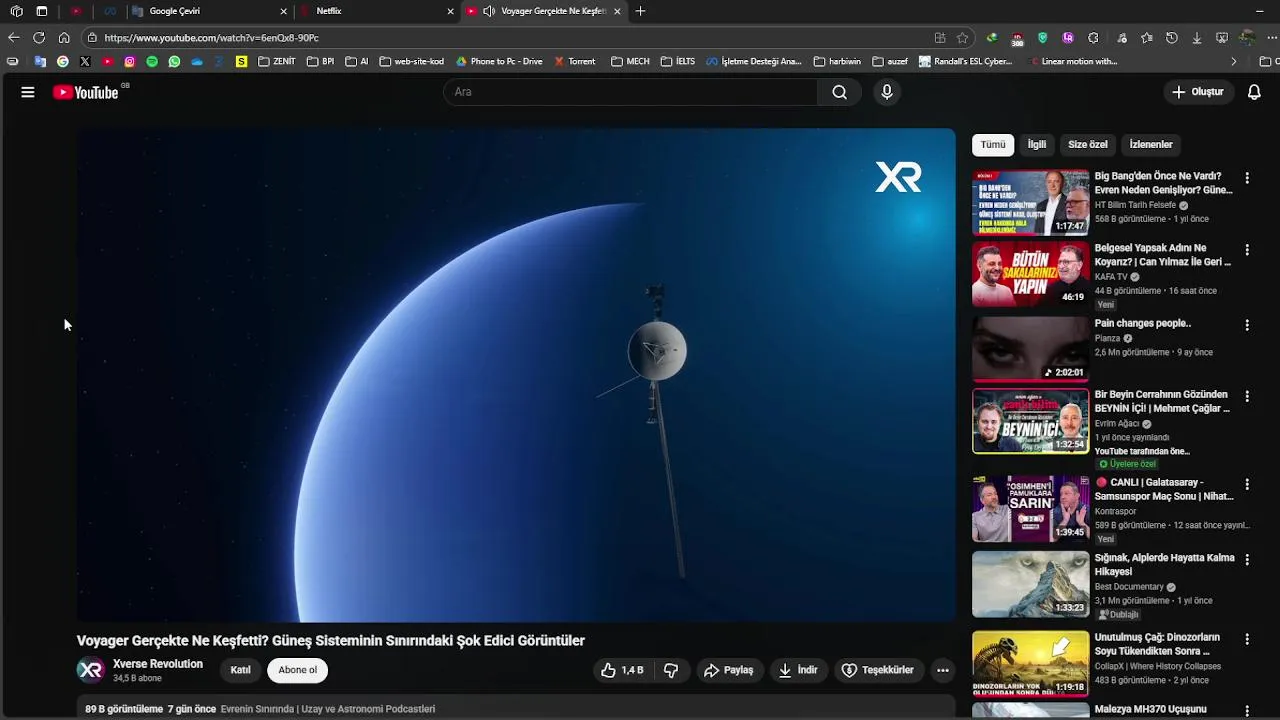Screen dimensions: 1280x720
Task: Open Xverse Revolution channel avatar
Action: coord(91,670)
